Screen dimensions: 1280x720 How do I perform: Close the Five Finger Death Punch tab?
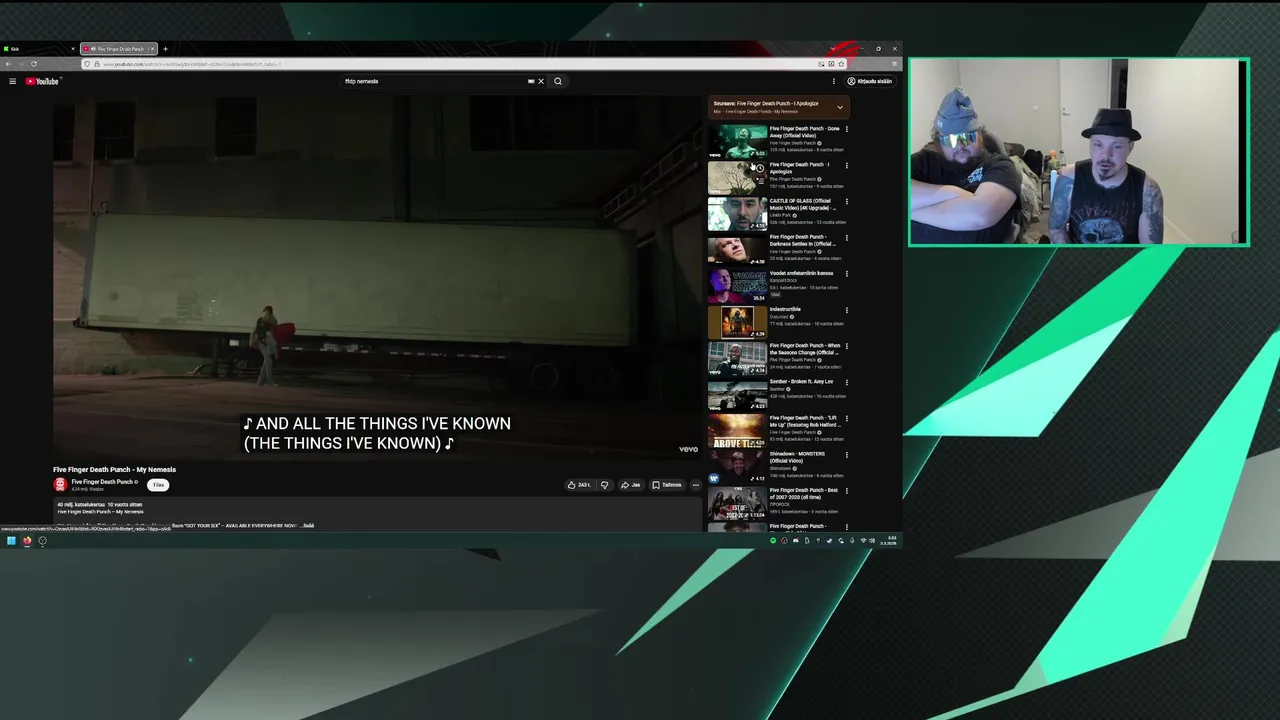coord(152,48)
